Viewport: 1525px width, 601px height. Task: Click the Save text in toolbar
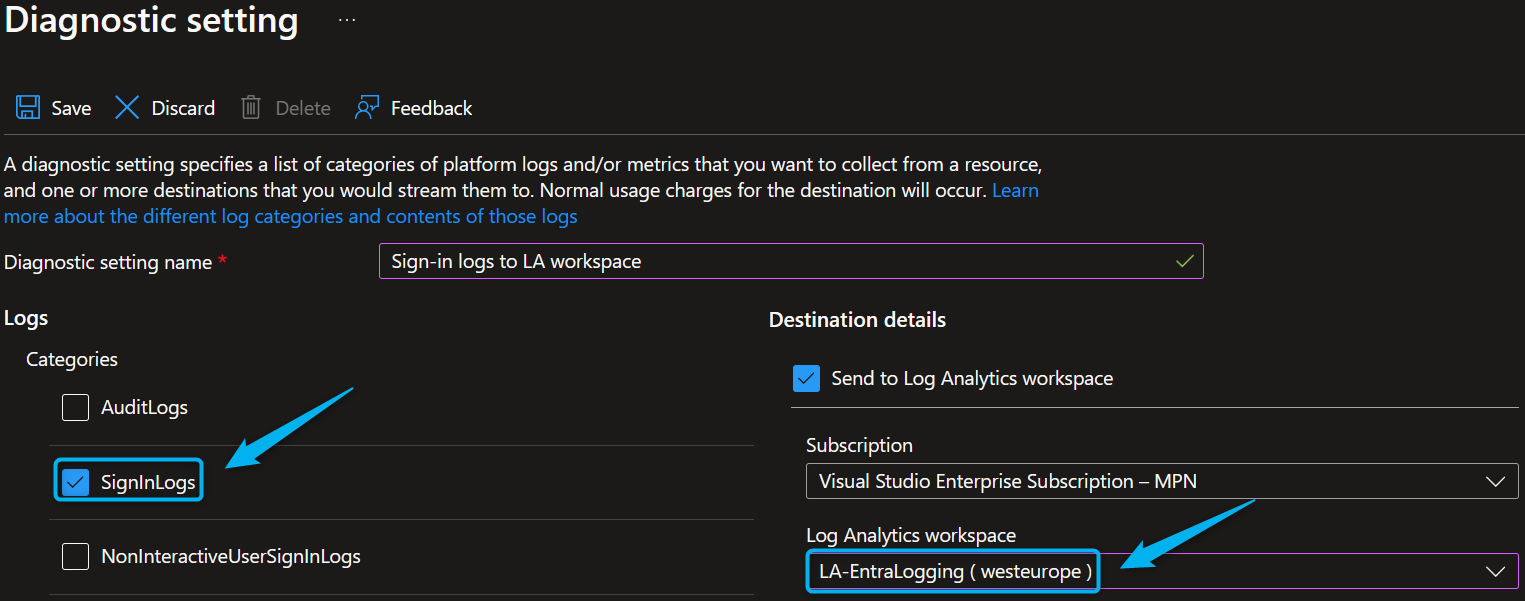point(71,108)
